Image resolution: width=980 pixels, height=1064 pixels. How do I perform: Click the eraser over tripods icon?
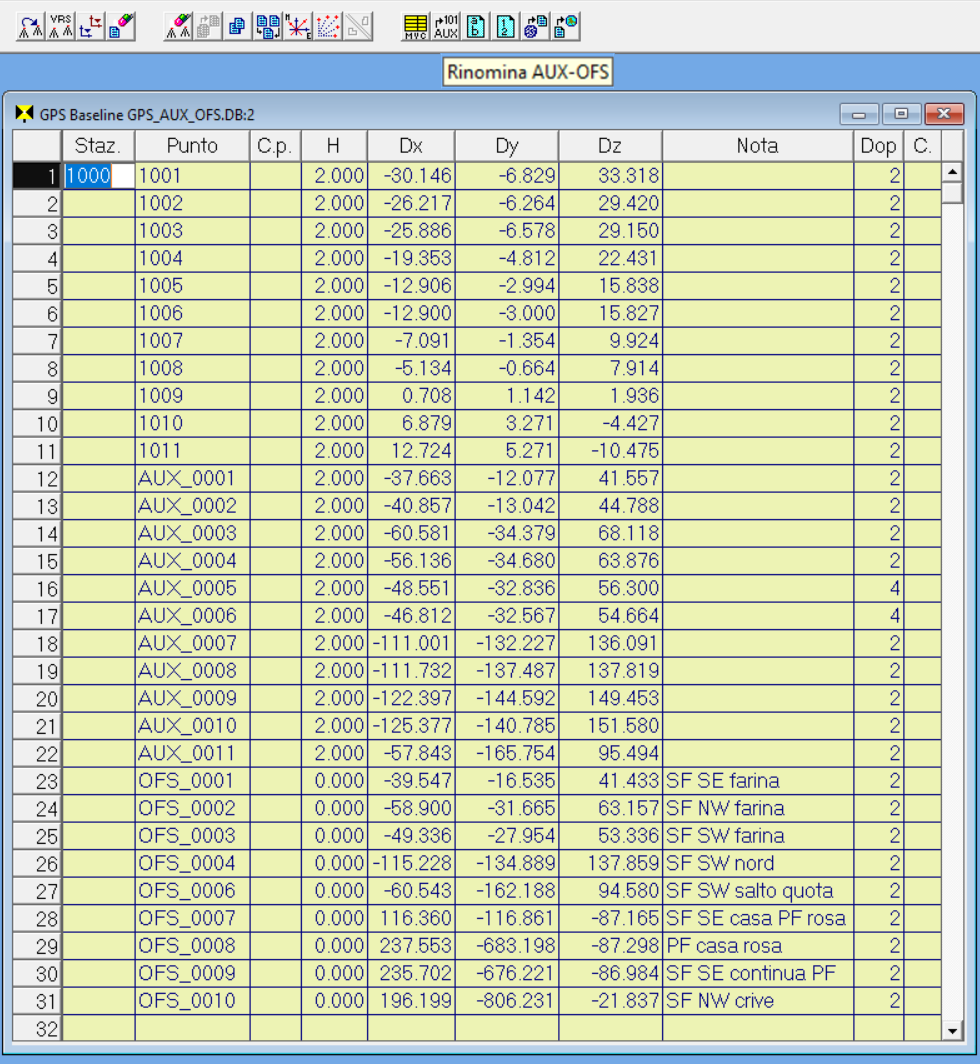pyautogui.click(x=178, y=26)
